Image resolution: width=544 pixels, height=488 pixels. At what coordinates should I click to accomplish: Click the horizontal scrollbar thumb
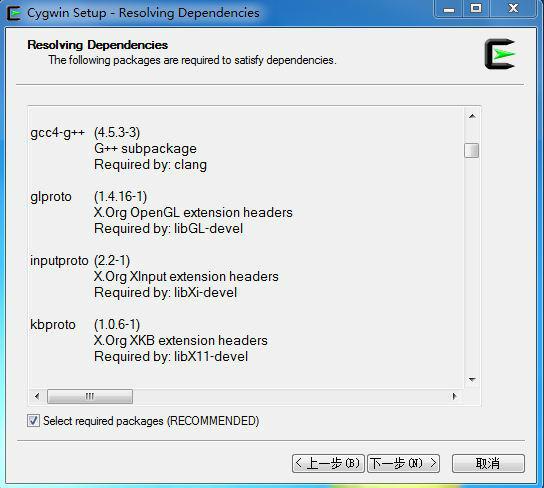(90, 396)
